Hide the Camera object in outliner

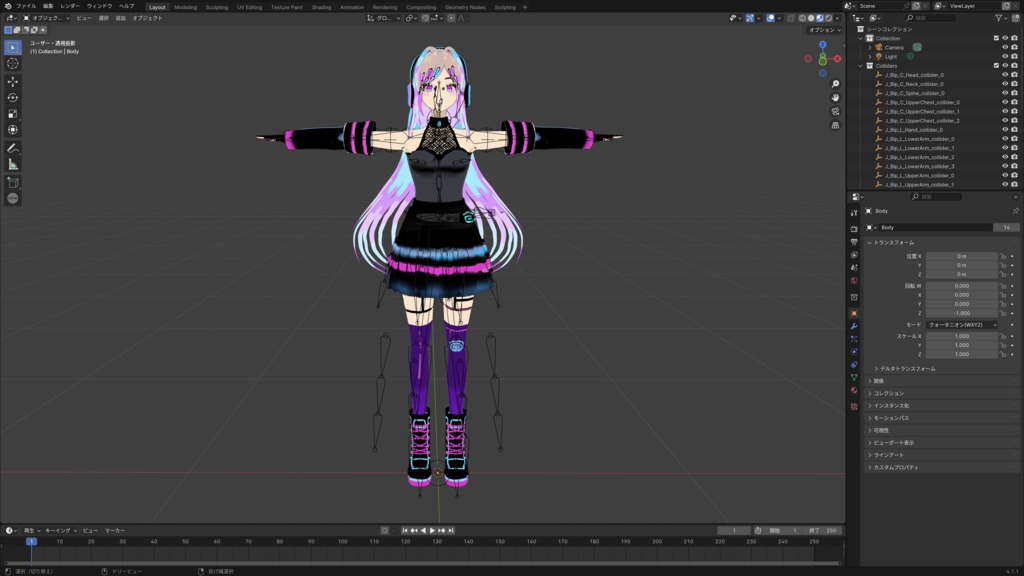[x=1005, y=48]
